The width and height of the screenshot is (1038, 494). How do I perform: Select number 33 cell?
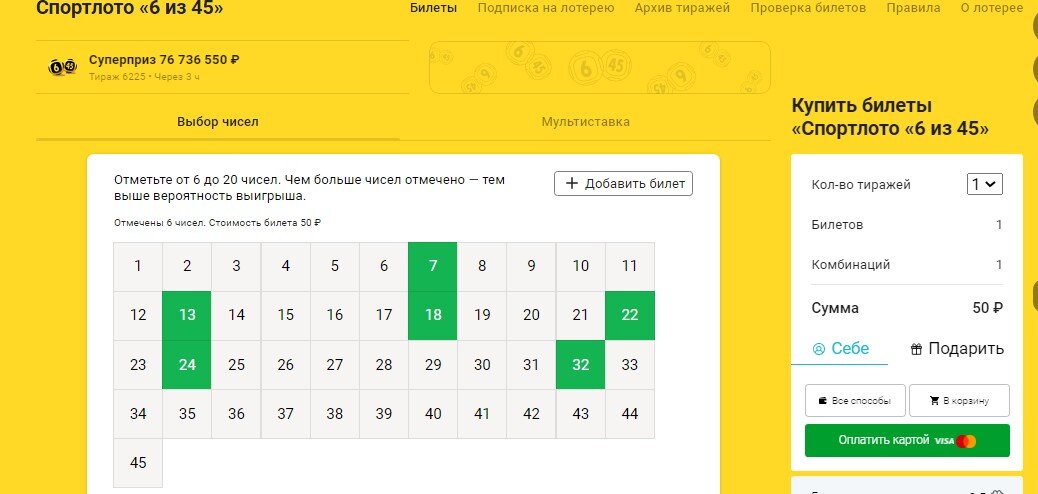(630, 365)
